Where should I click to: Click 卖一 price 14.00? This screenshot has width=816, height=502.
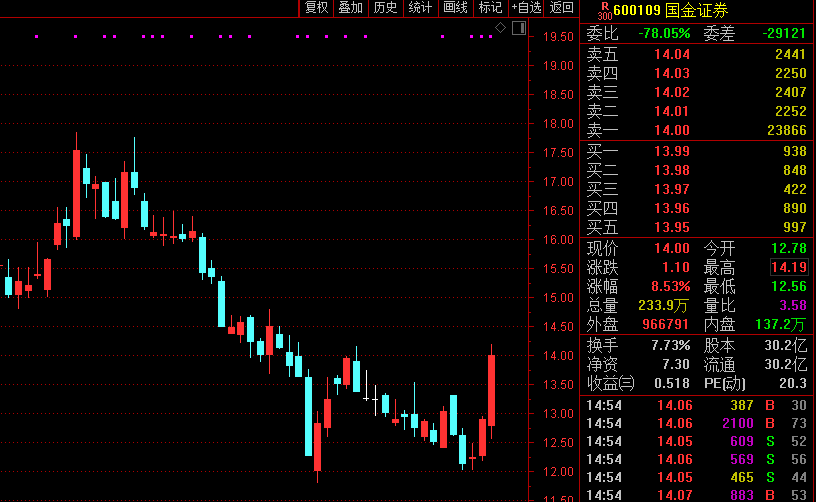(x=671, y=130)
